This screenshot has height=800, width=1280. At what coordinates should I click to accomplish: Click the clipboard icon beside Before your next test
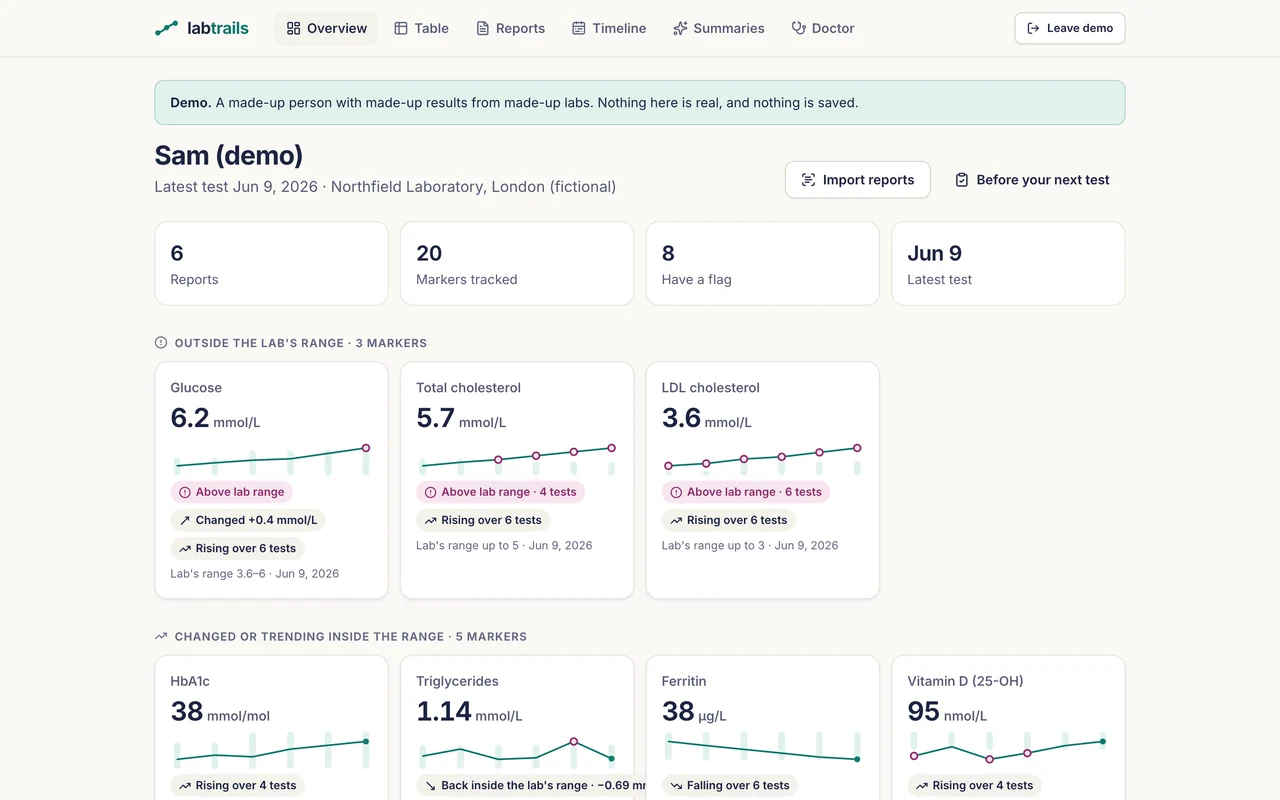[962, 180]
